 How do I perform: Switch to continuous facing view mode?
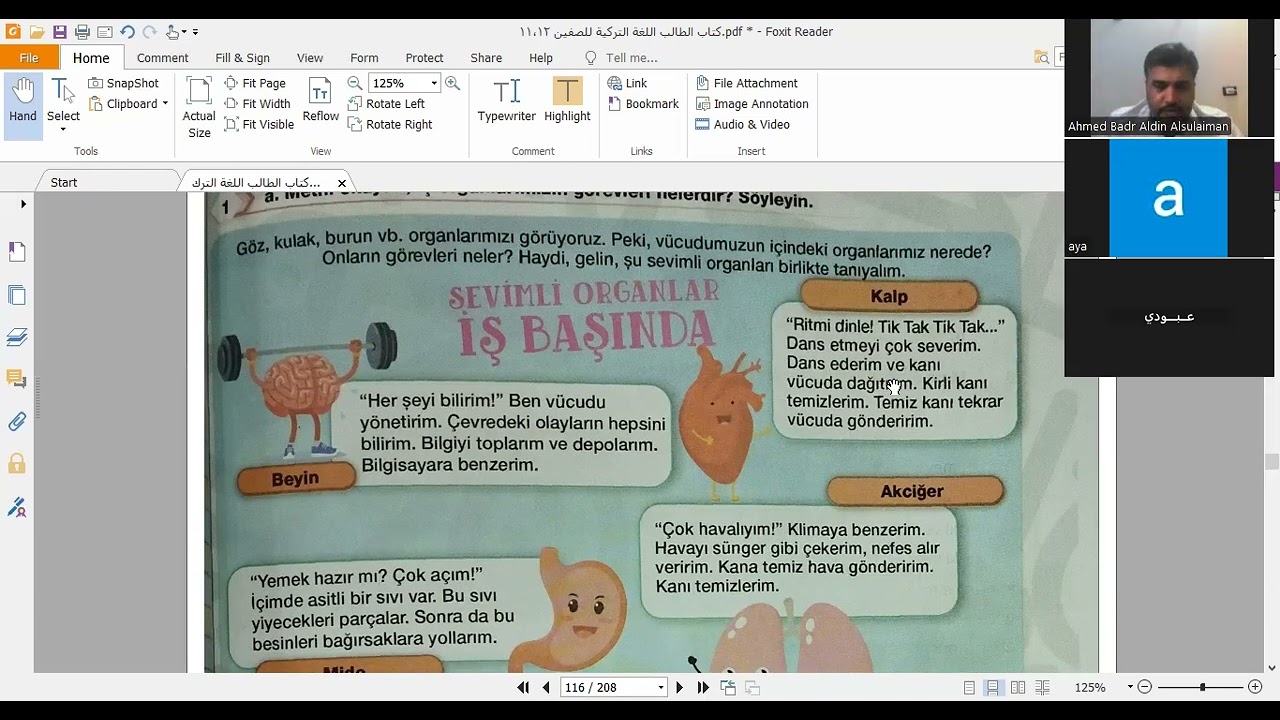pos(1042,688)
